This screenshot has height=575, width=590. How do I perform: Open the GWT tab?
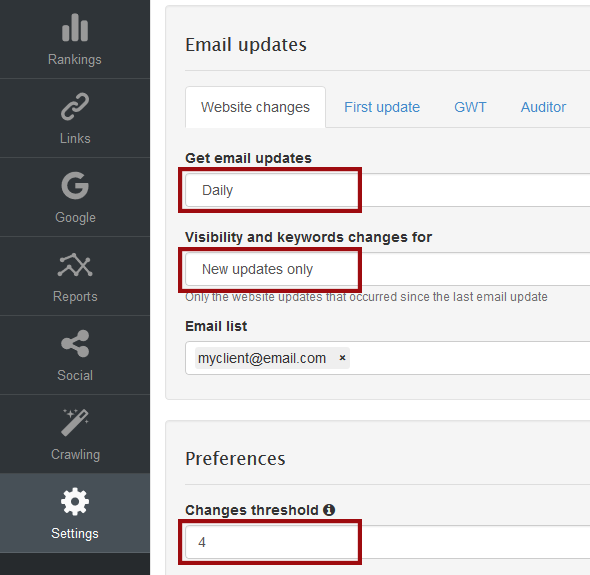click(x=470, y=107)
